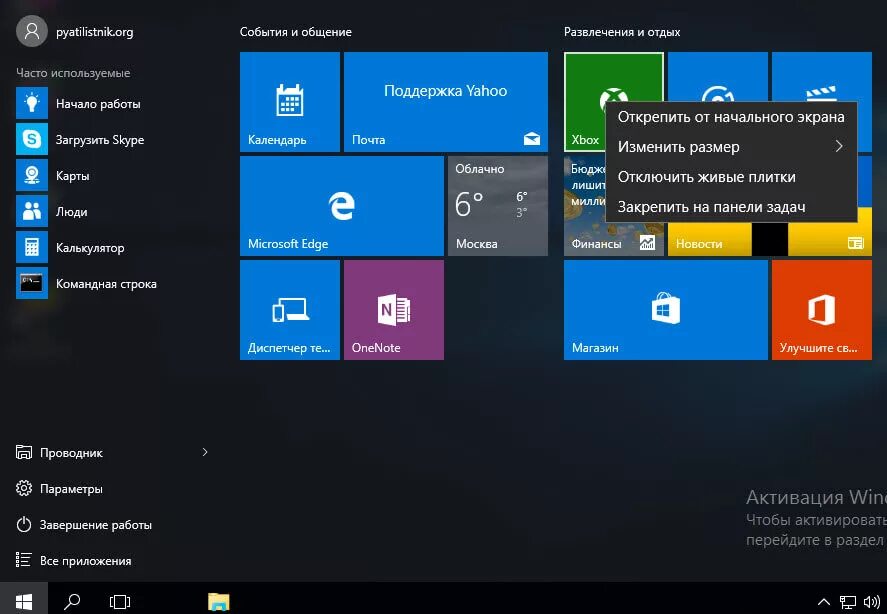Viewport: 887px width, 614px height.
Task: Click the Командная строка icon
Action: click(32, 284)
